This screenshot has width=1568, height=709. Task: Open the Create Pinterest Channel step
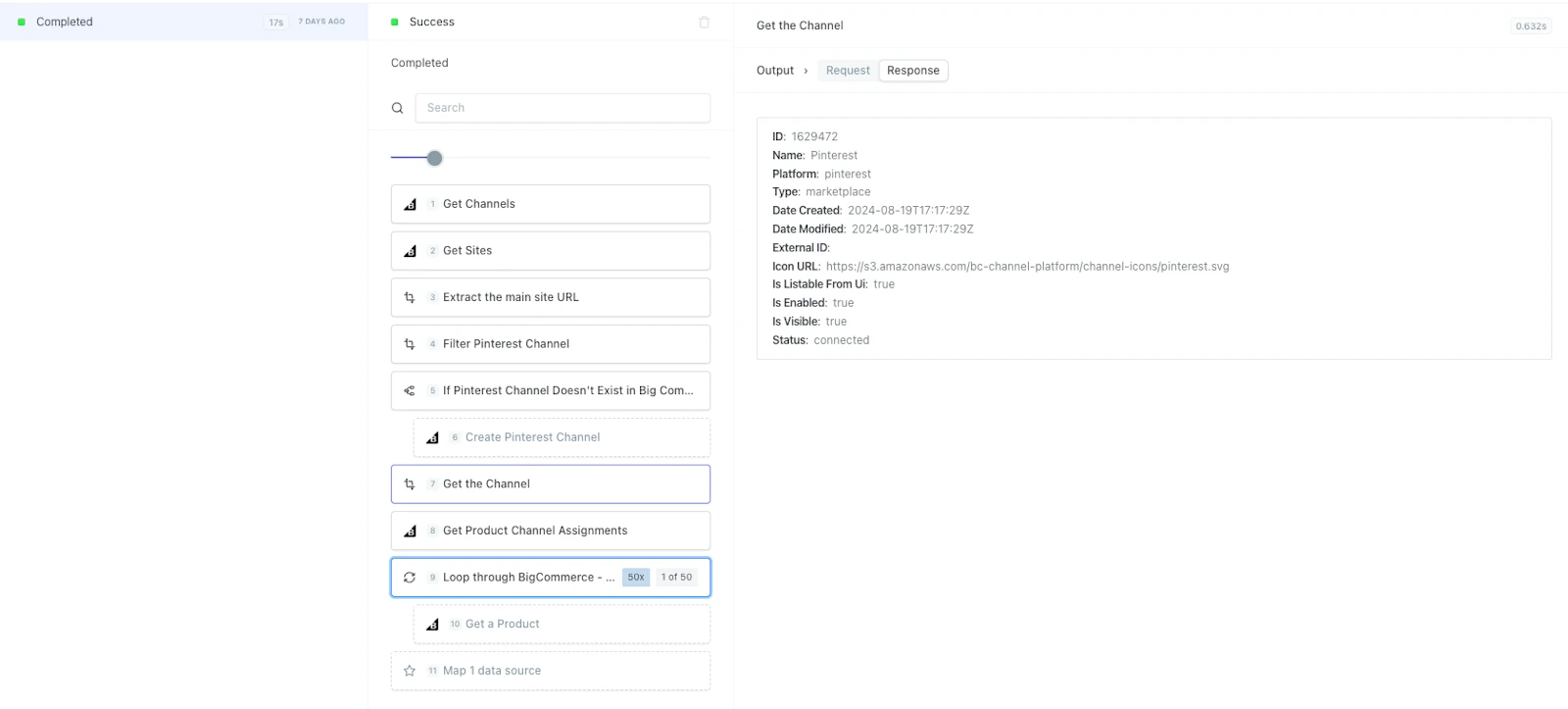562,437
